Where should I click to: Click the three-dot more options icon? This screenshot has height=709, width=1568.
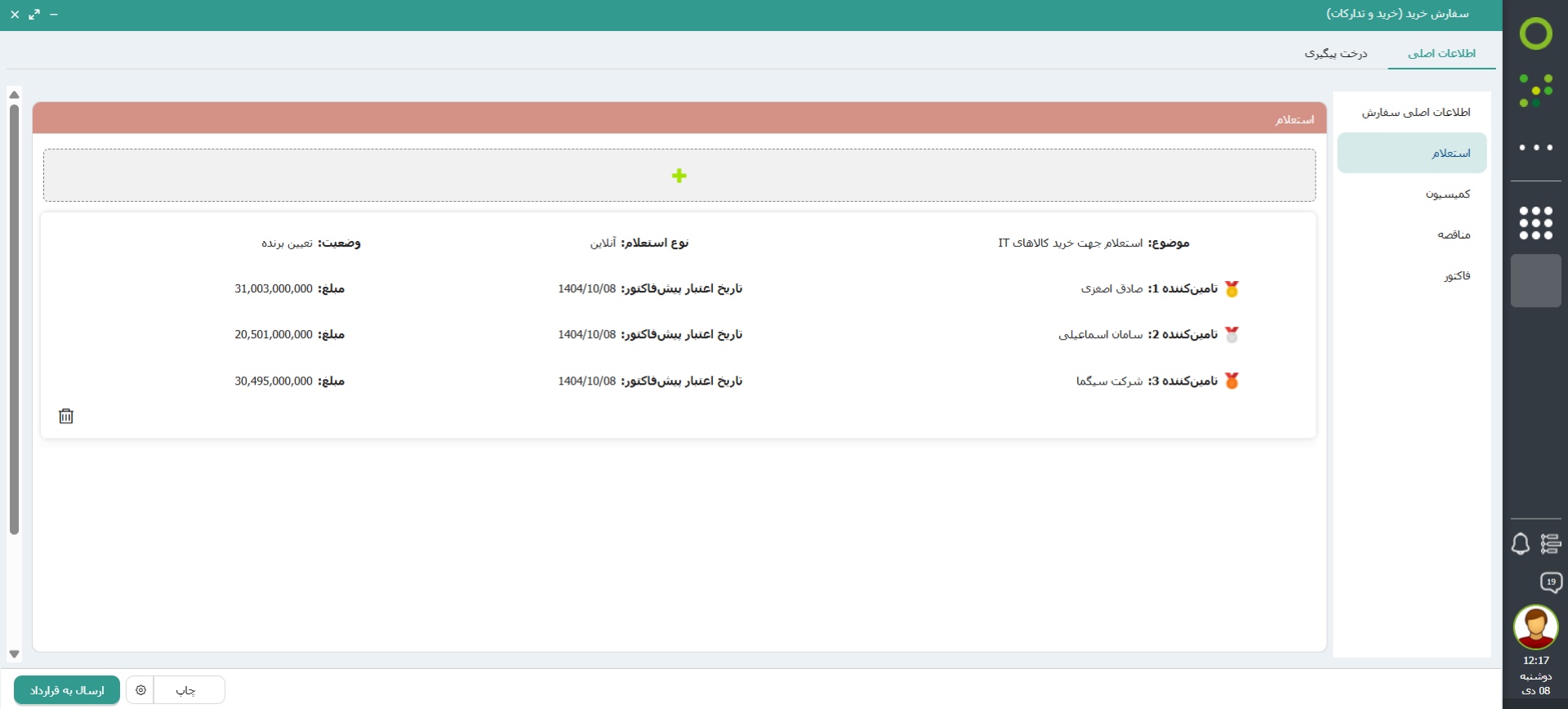[x=1535, y=148]
